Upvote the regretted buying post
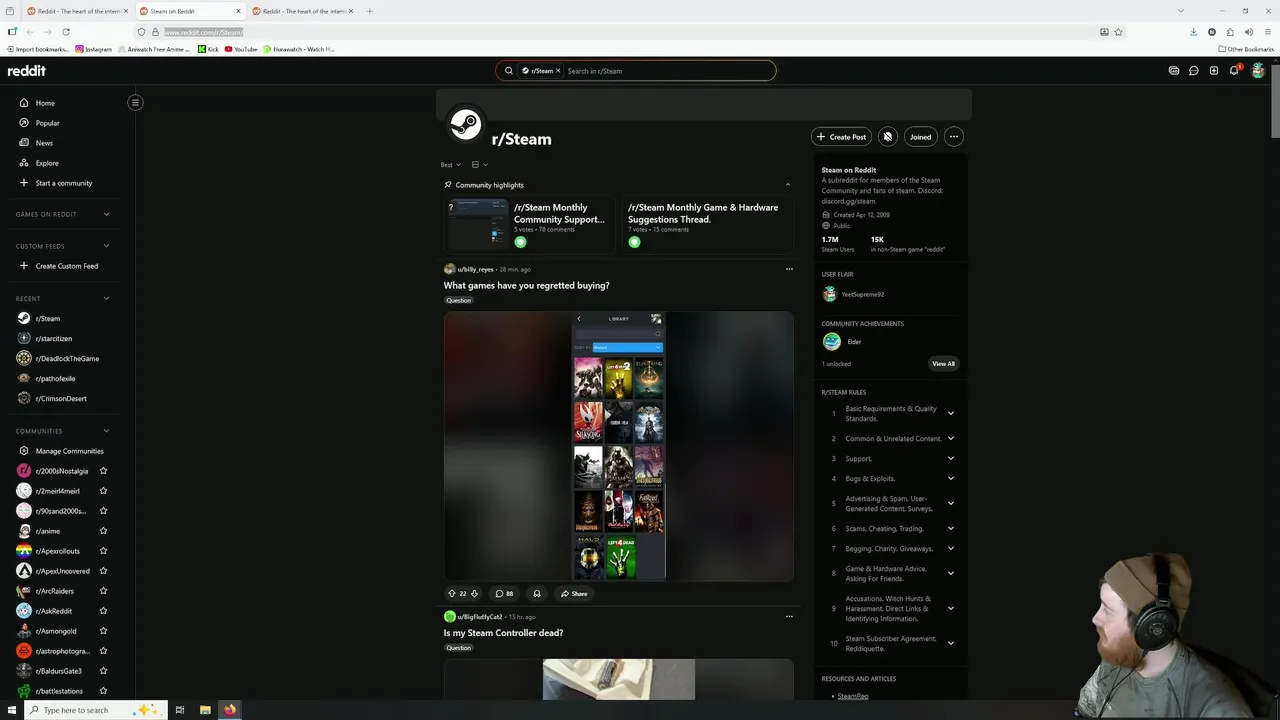The height and width of the screenshot is (720, 1280). click(x=452, y=593)
